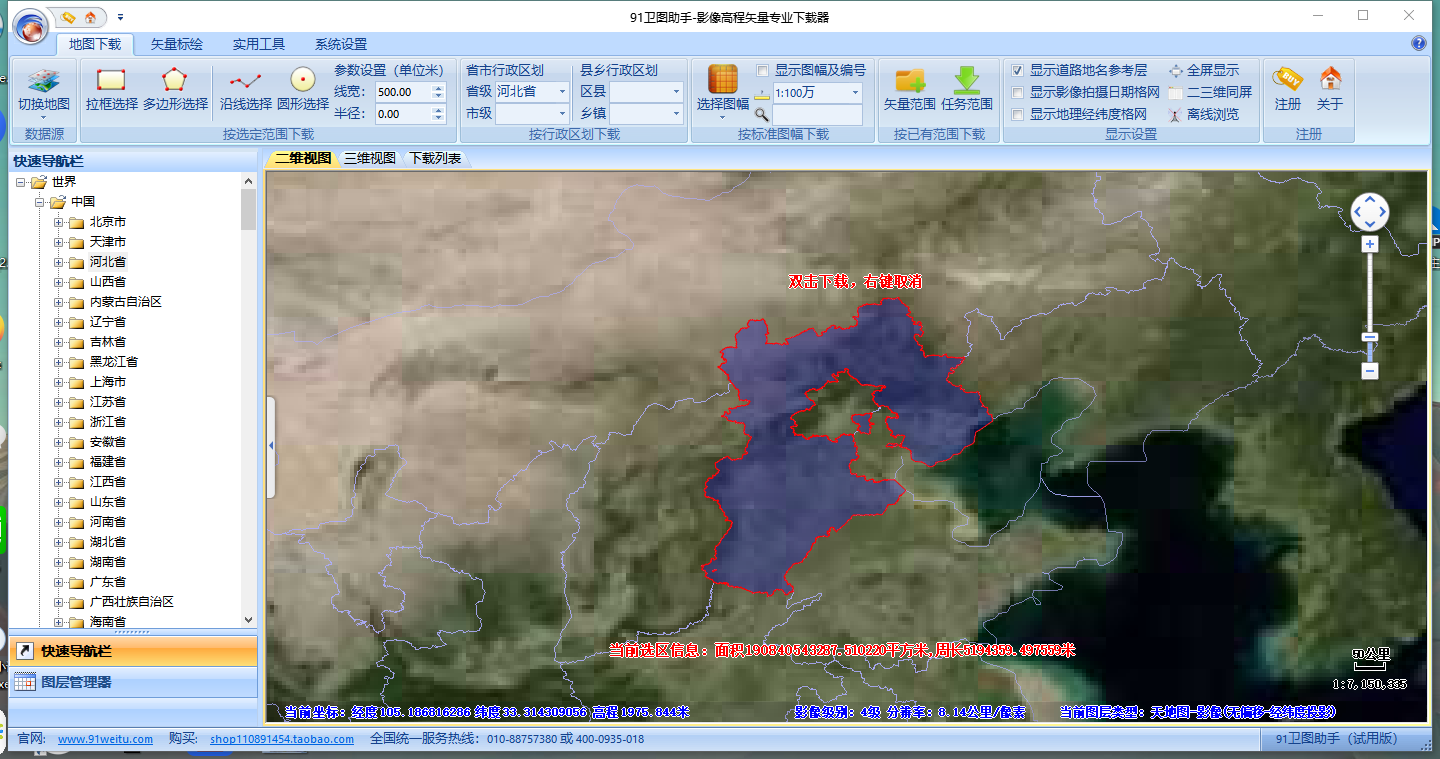Open the quick access toolbar customize arrow
Image resolution: width=1440 pixels, height=759 pixels.
point(120,17)
